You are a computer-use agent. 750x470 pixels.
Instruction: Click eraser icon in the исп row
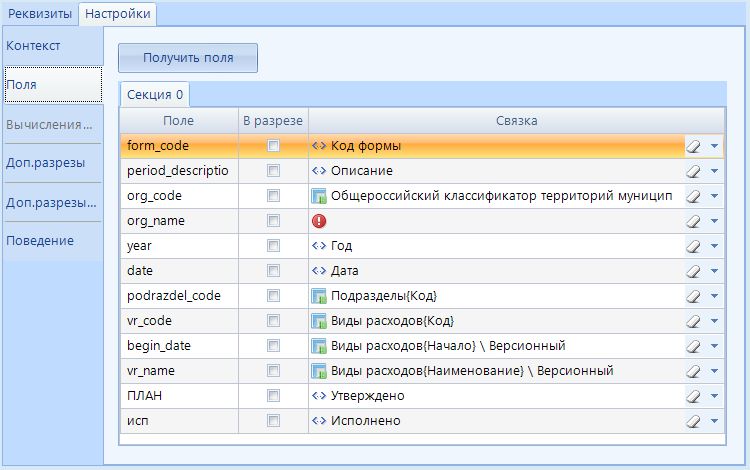695,421
